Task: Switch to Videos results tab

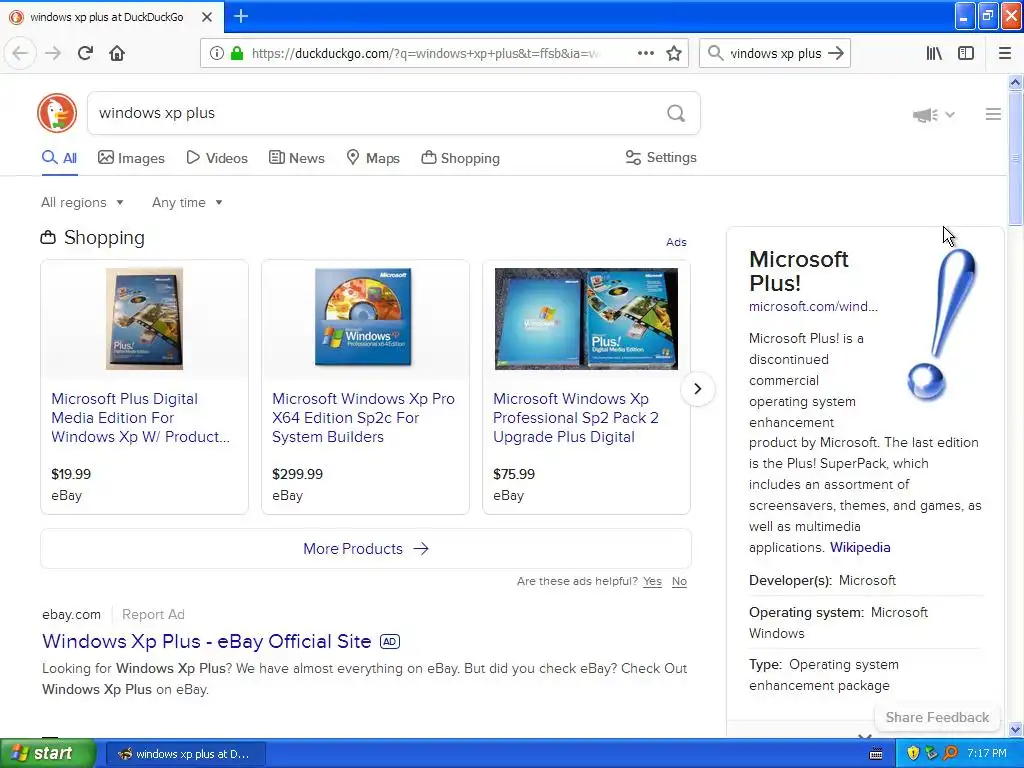Action: [217, 158]
